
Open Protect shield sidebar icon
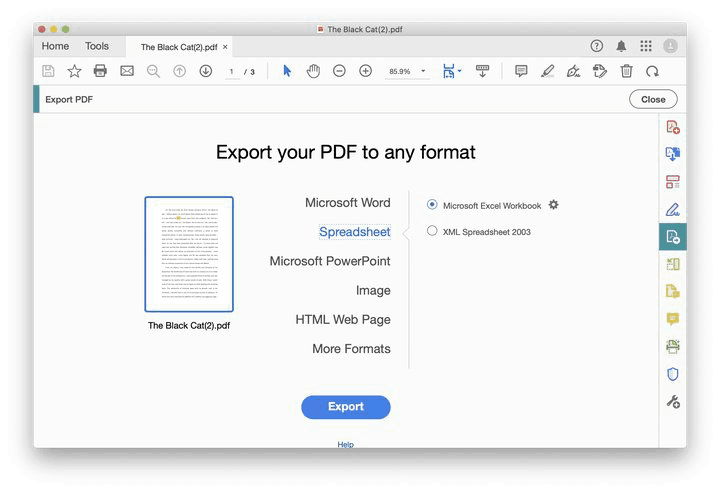pyautogui.click(x=673, y=374)
